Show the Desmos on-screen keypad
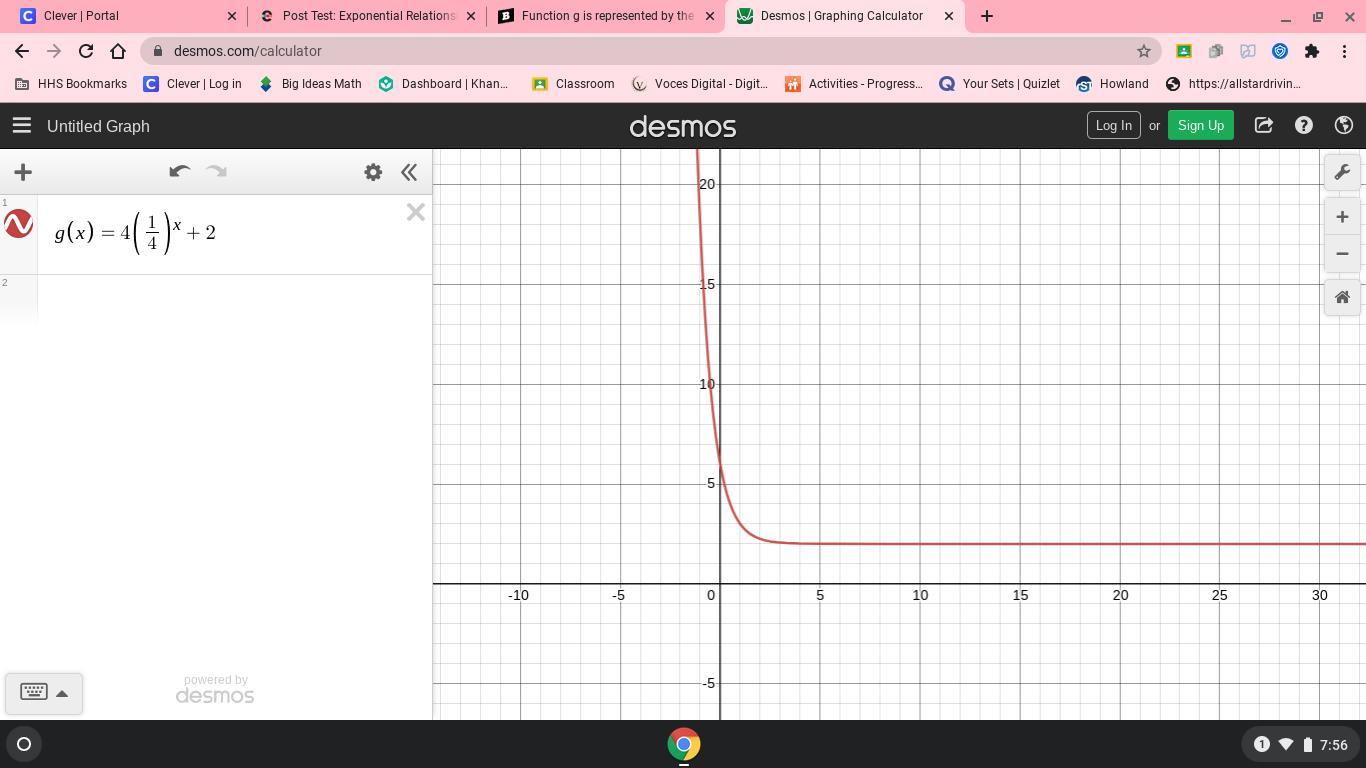Image resolution: width=1366 pixels, height=768 pixels. 44,693
